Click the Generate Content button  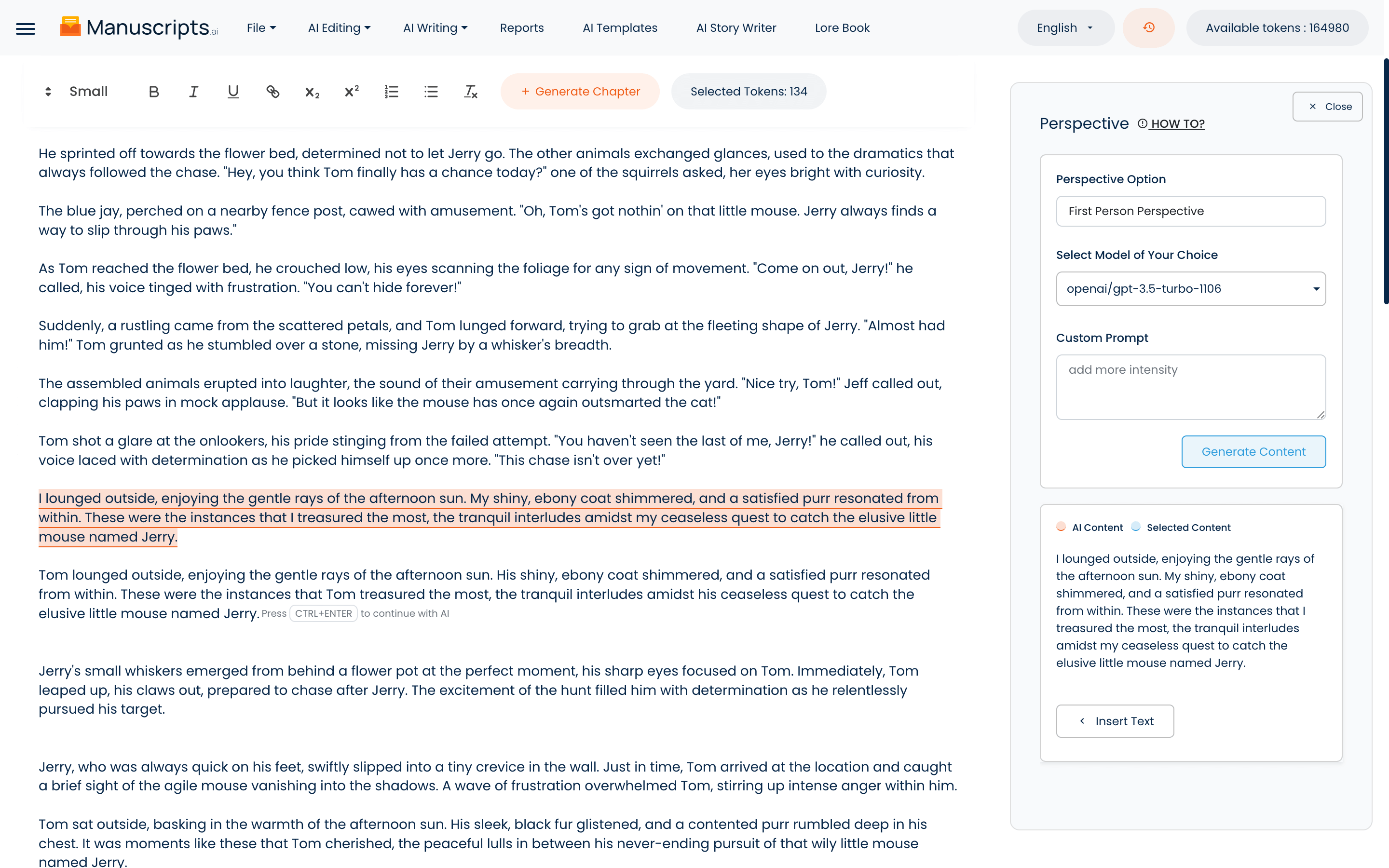pos(1253,452)
